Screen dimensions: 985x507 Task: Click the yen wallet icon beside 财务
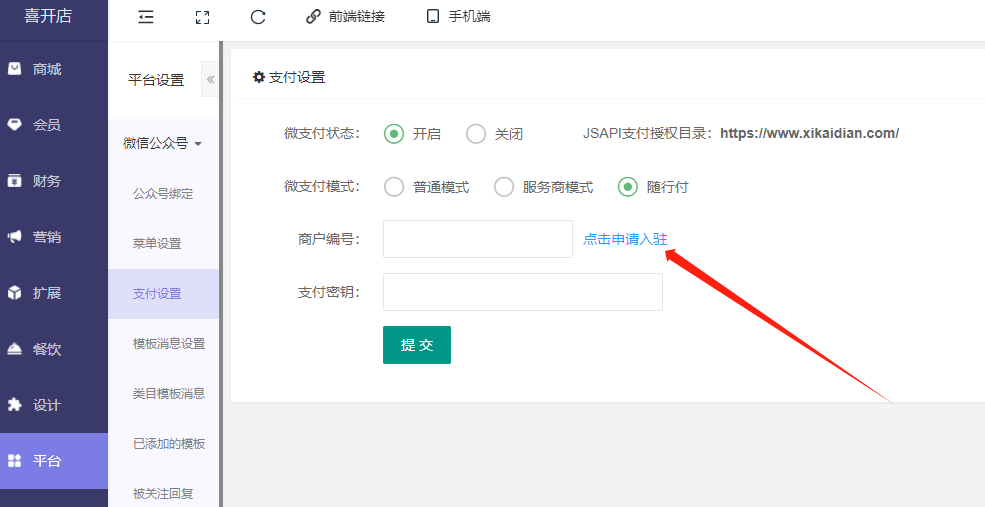click(x=14, y=181)
